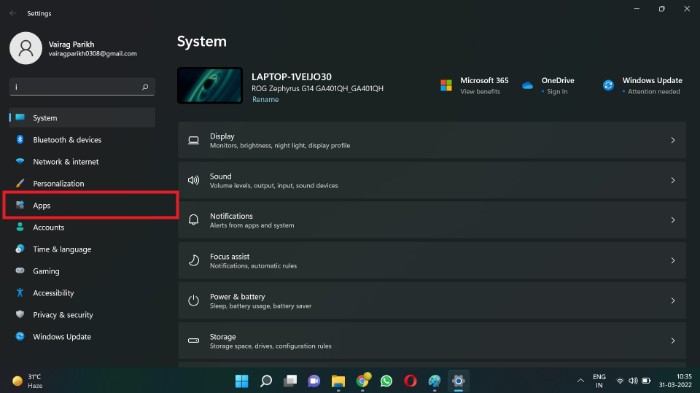This screenshot has width=700, height=393.
Task: Open the Opera browser from the taskbar
Action: click(410, 381)
